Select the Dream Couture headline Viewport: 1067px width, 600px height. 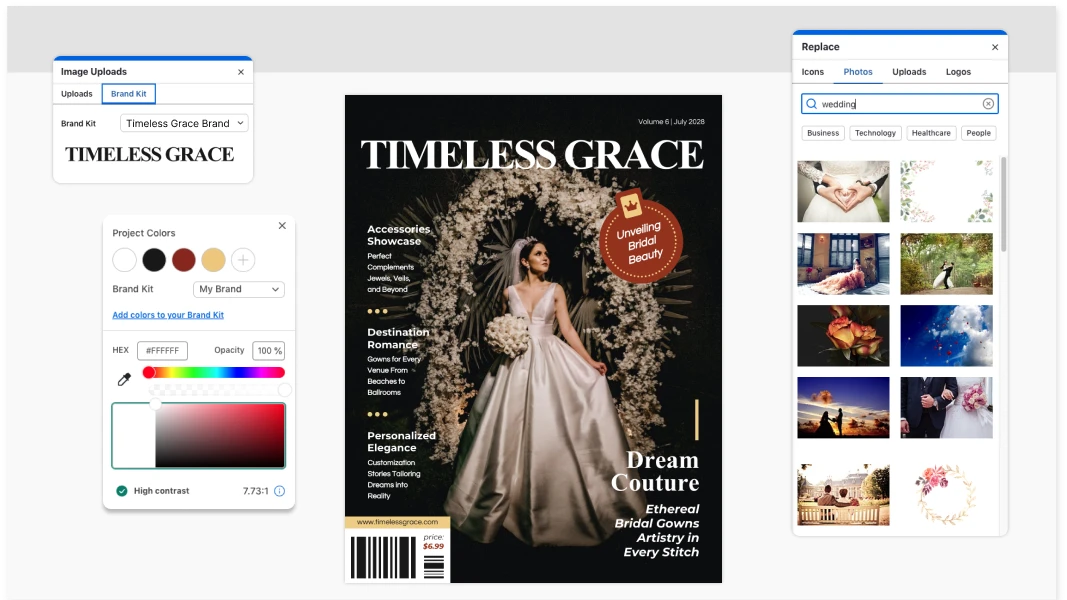click(655, 471)
